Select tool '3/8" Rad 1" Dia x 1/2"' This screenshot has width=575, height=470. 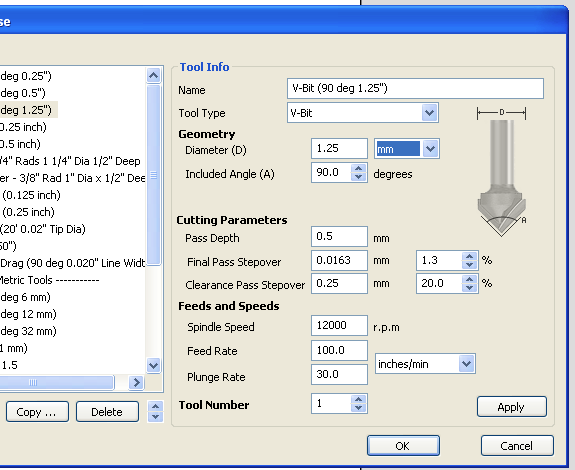73,178
